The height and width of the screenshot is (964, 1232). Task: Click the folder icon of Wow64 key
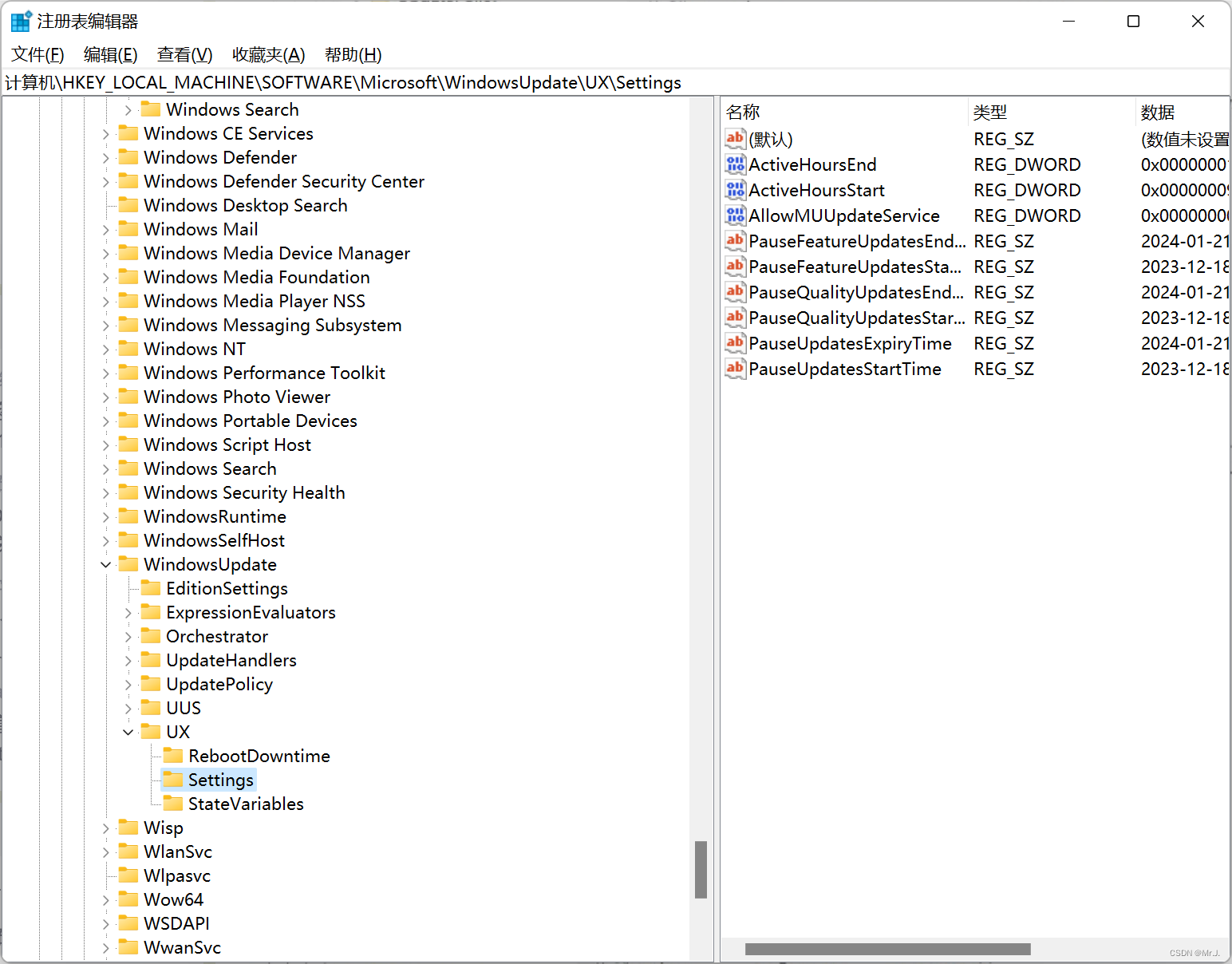click(128, 899)
